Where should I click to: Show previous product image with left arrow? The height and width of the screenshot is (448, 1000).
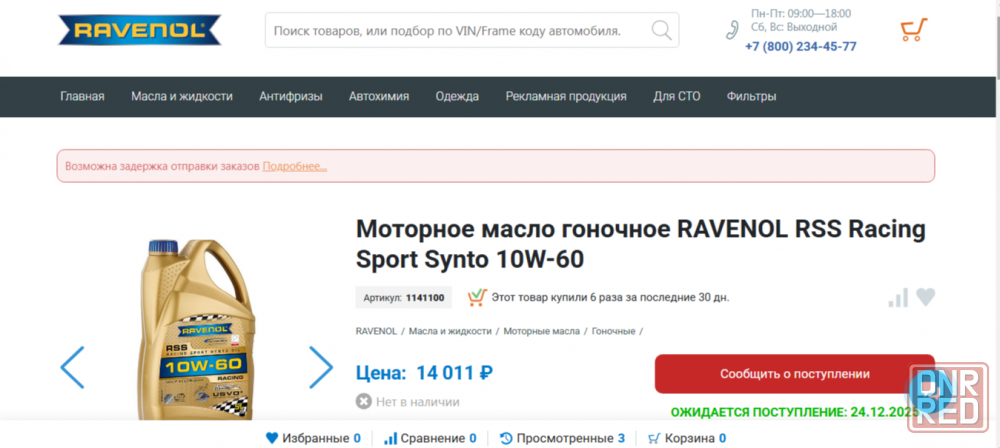[72, 367]
